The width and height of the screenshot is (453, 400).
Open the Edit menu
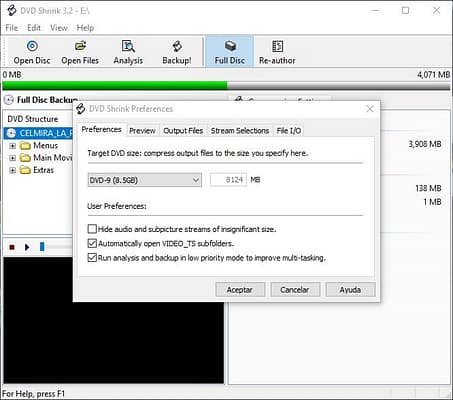pos(34,28)
